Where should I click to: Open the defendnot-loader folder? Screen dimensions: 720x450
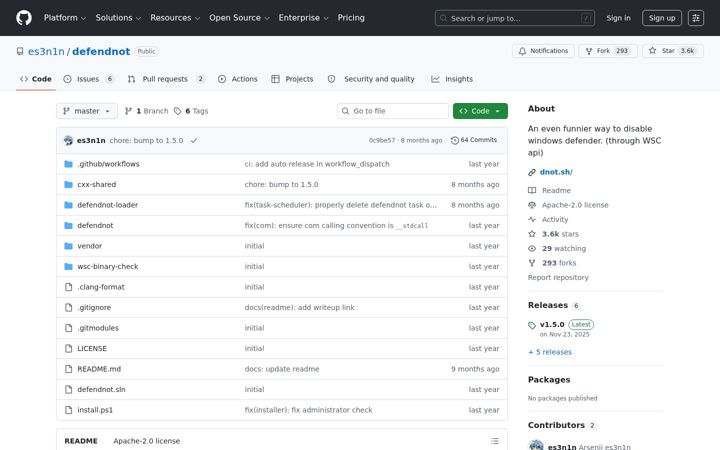click(x=107, y=205)
